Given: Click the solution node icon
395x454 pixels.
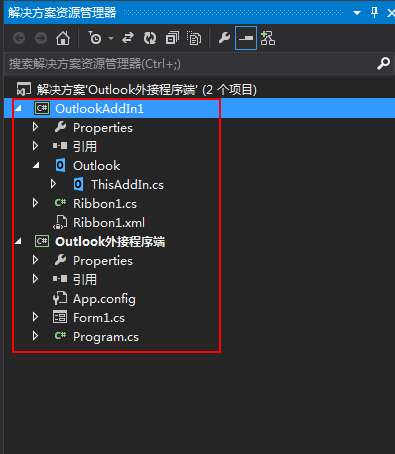Looking at the screenshot, I should [24, 89].
